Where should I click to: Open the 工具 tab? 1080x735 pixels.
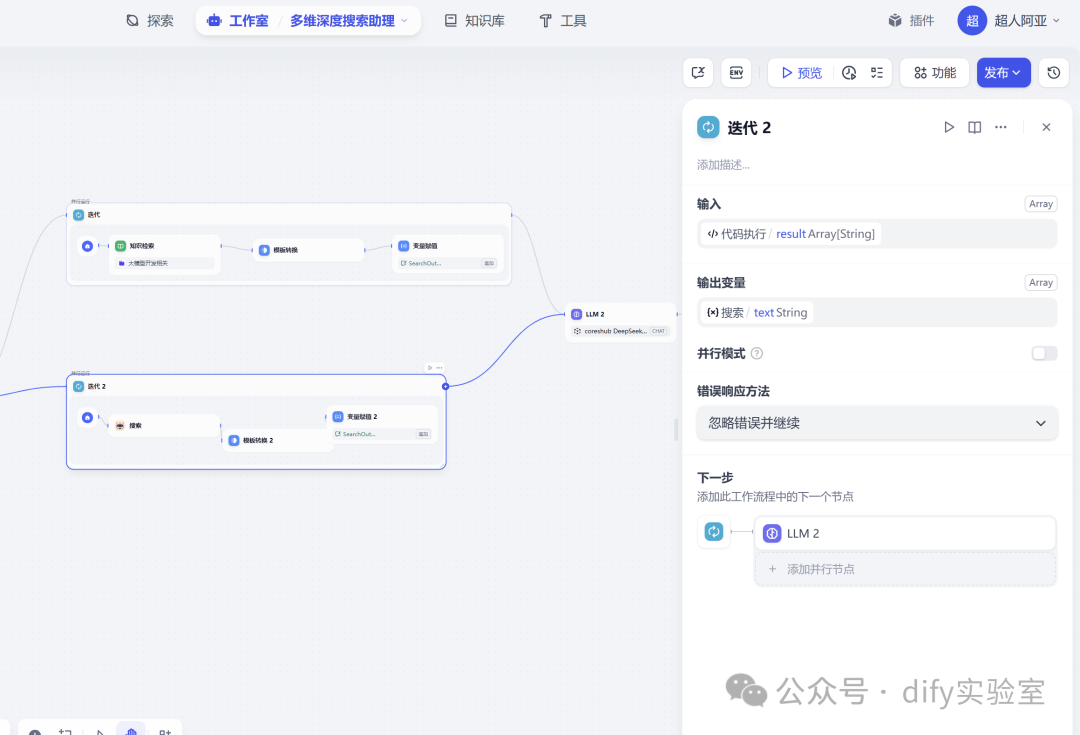pyautogui.click(x=562, y=21)
